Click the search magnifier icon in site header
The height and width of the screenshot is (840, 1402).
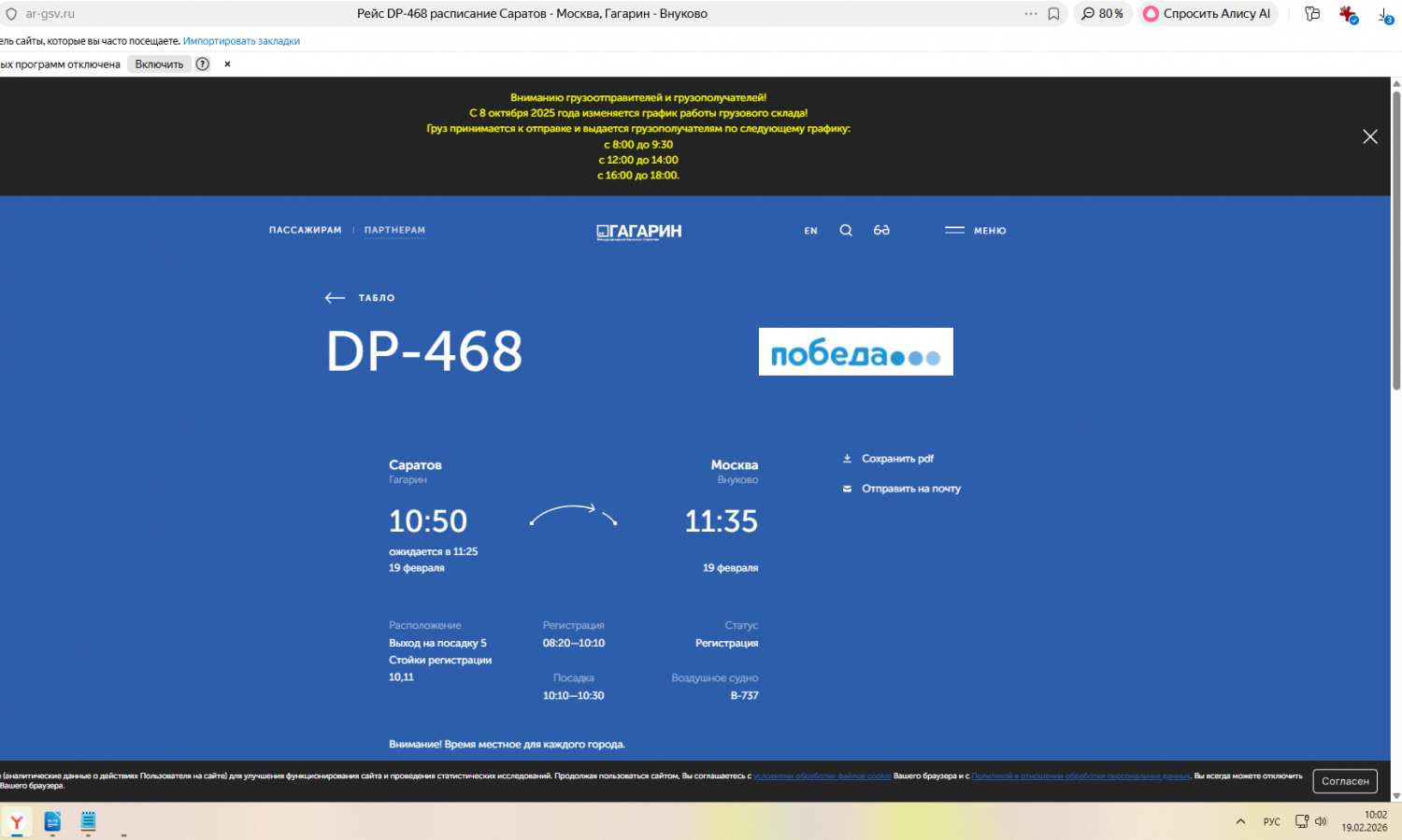(x=845, y=231)
